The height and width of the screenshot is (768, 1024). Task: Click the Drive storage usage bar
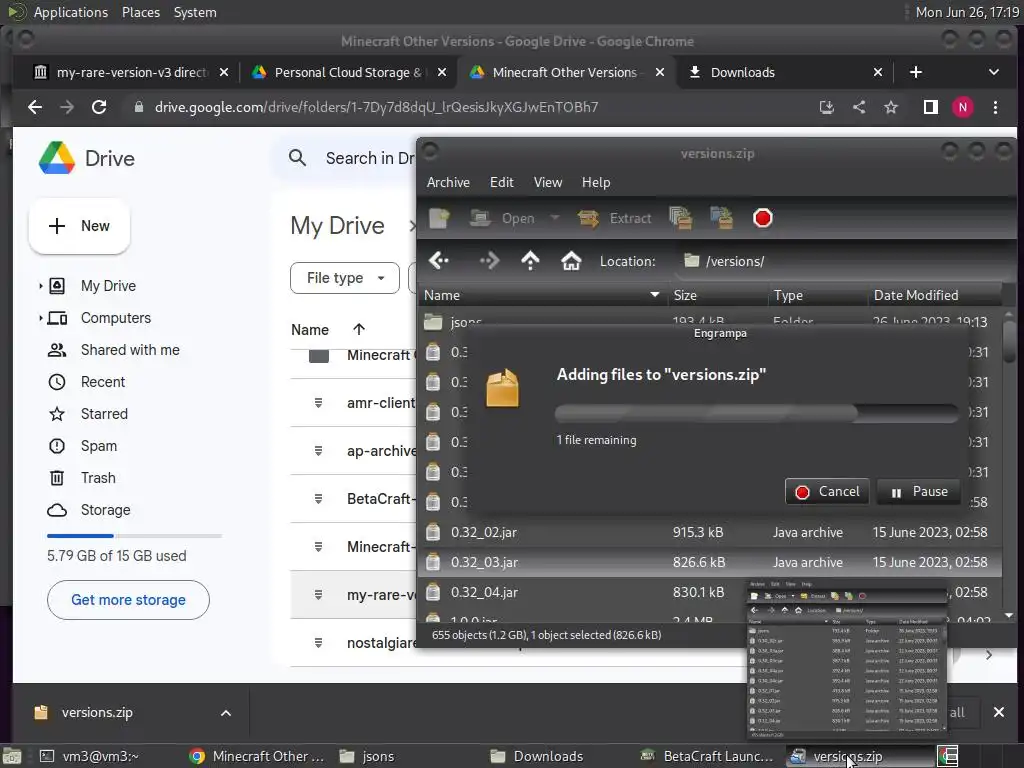[x=134, y=536]
